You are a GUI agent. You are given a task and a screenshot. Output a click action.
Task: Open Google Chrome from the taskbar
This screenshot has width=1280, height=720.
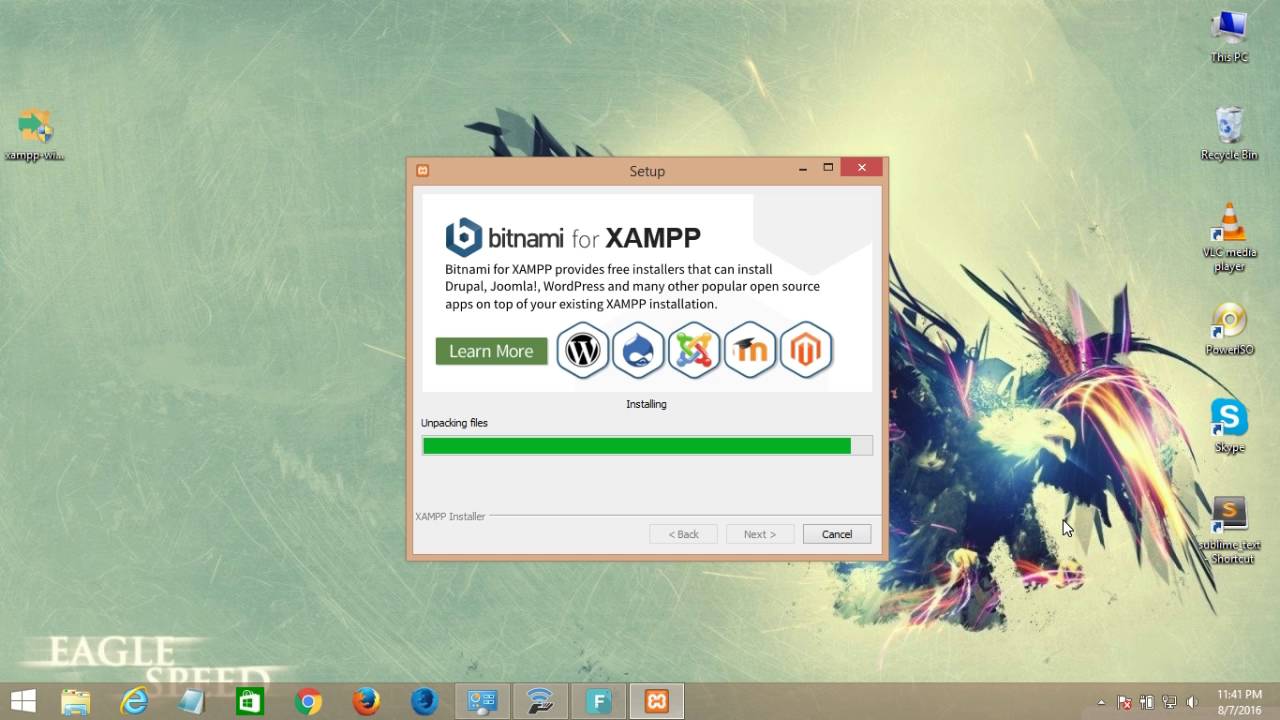point(308,701)
